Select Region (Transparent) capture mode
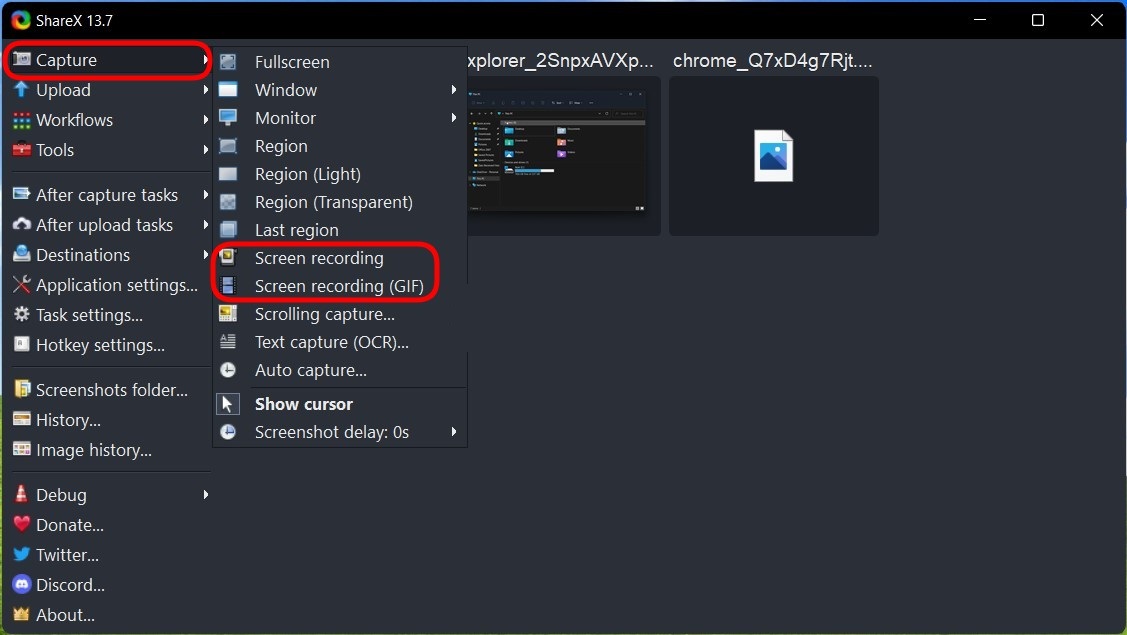Image resolution: width=1127 pixels, height=635 pixels. (333, 202)
